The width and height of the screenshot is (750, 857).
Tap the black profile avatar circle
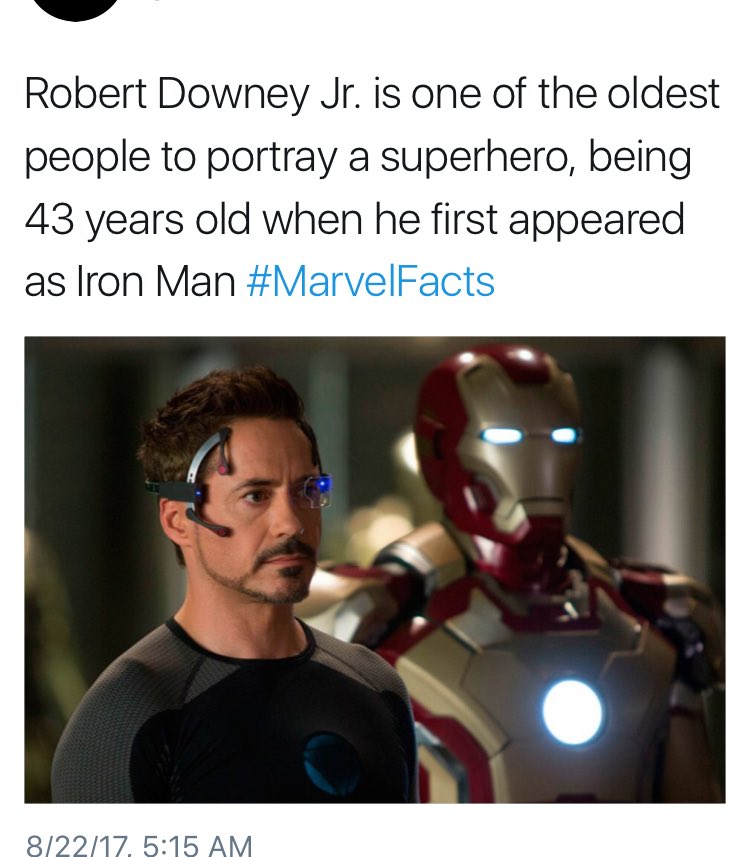pos(76,8)
